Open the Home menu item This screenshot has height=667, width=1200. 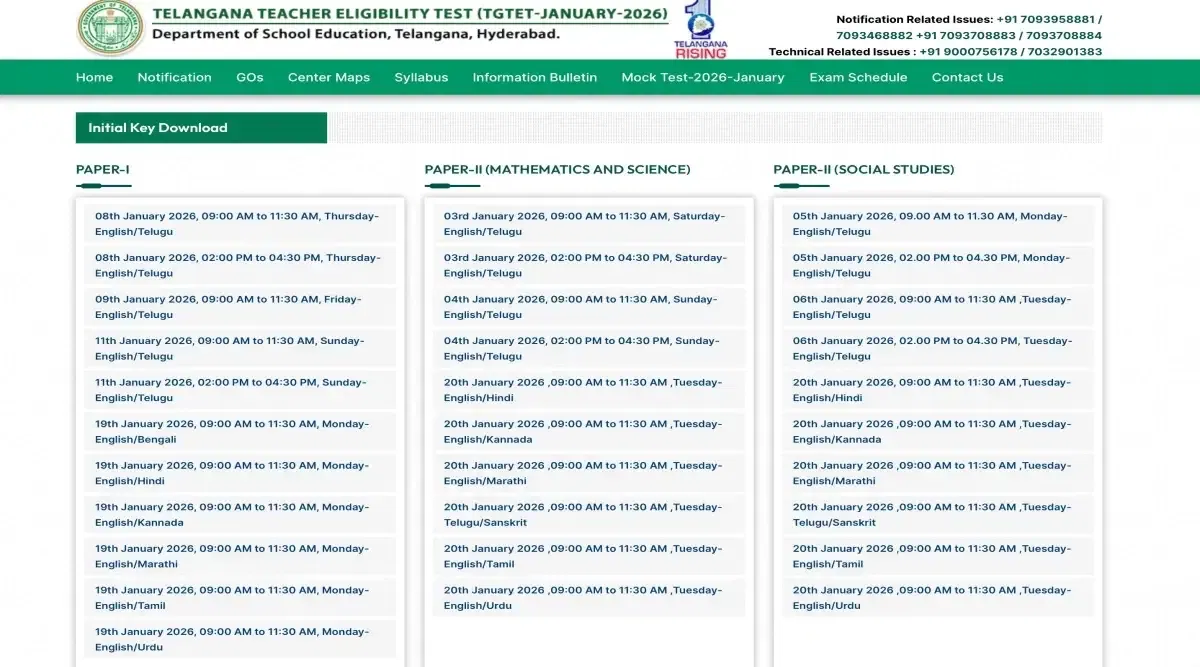coord(94,77)
